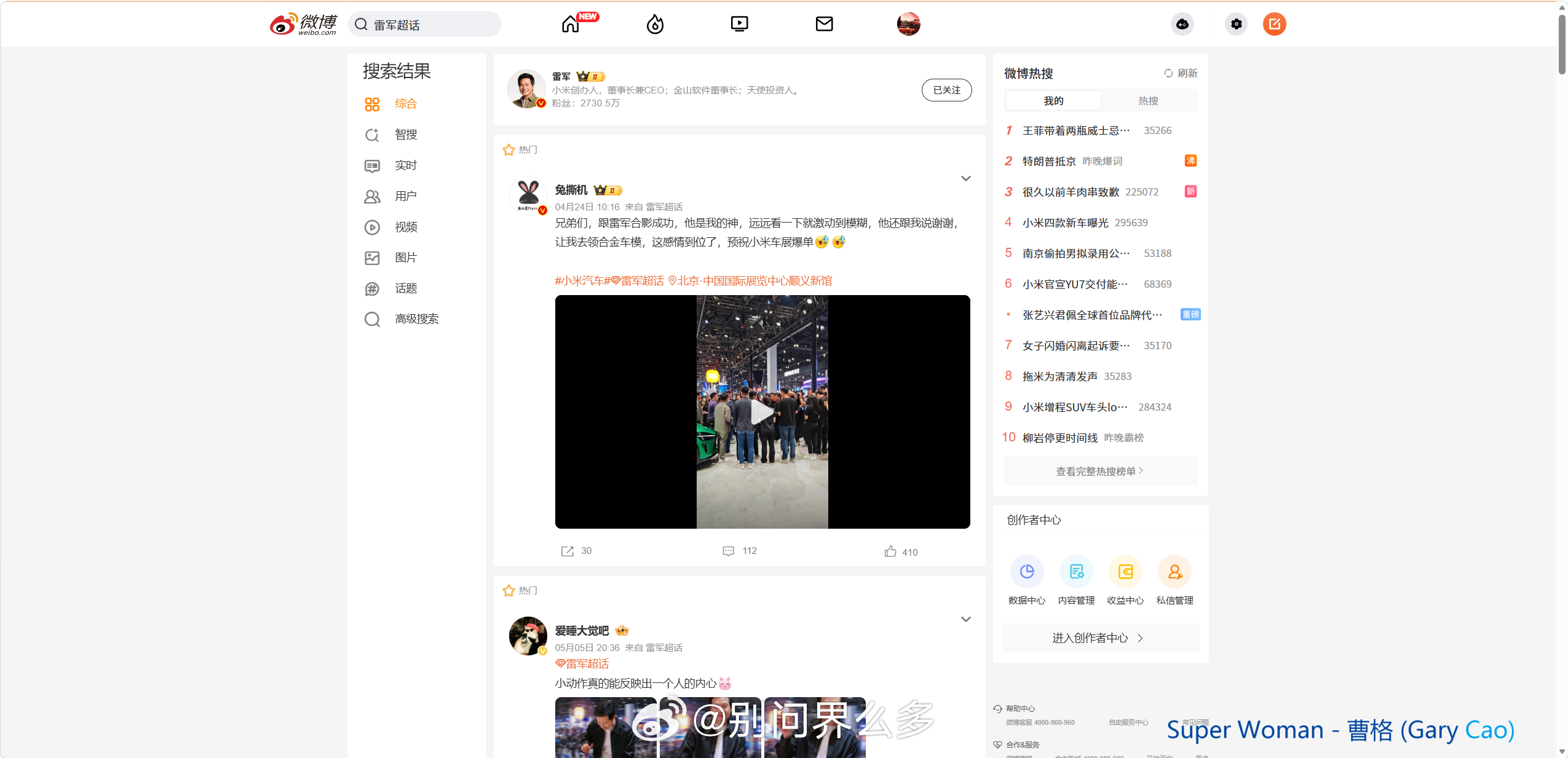Screen dimensions: 1568x758
Task: Toggle the 已关注 follow button for 雷军
Action: 946,90
